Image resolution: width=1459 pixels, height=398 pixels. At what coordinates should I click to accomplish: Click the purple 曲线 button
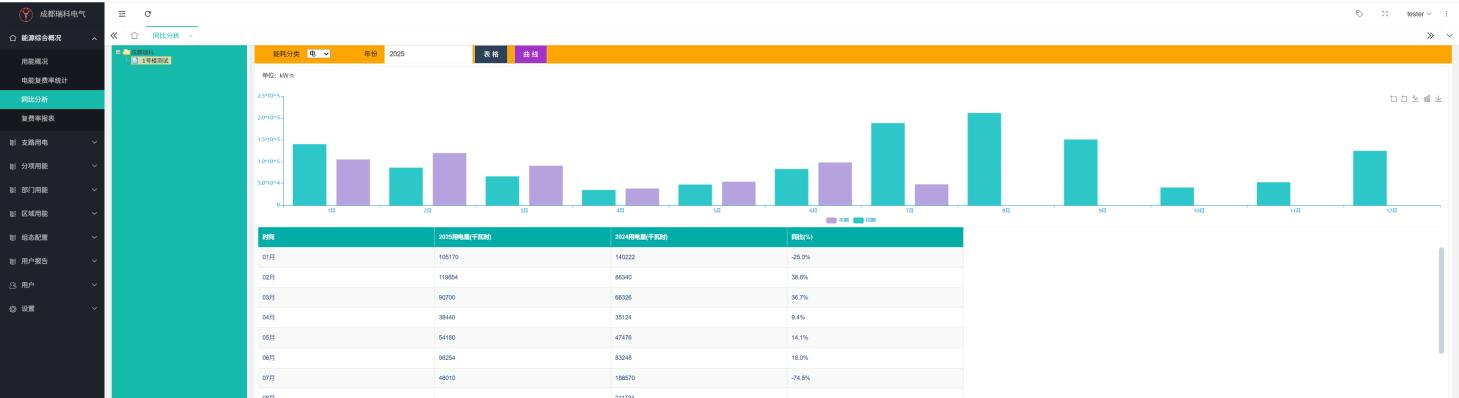pos(531,54)
